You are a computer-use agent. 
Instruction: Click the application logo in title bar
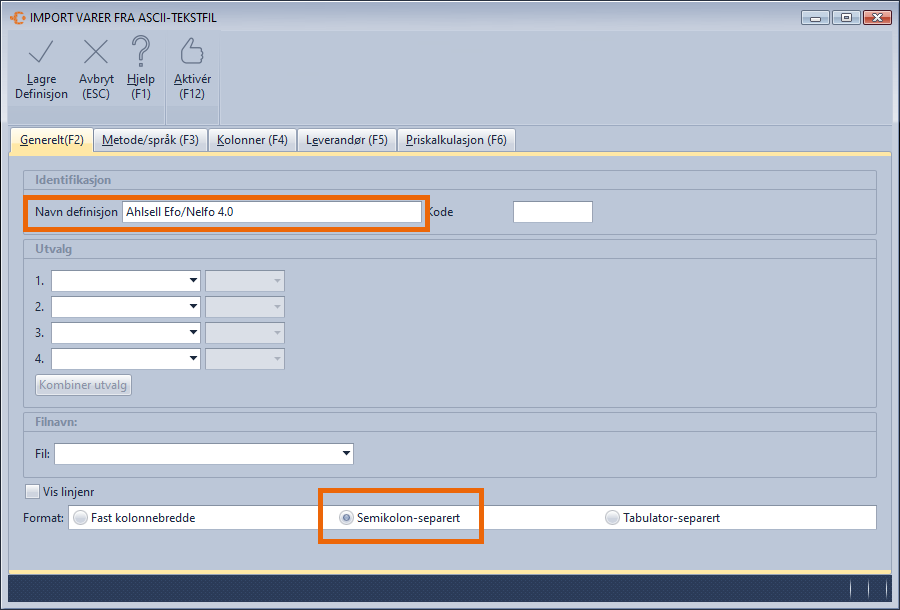point(18,18)
